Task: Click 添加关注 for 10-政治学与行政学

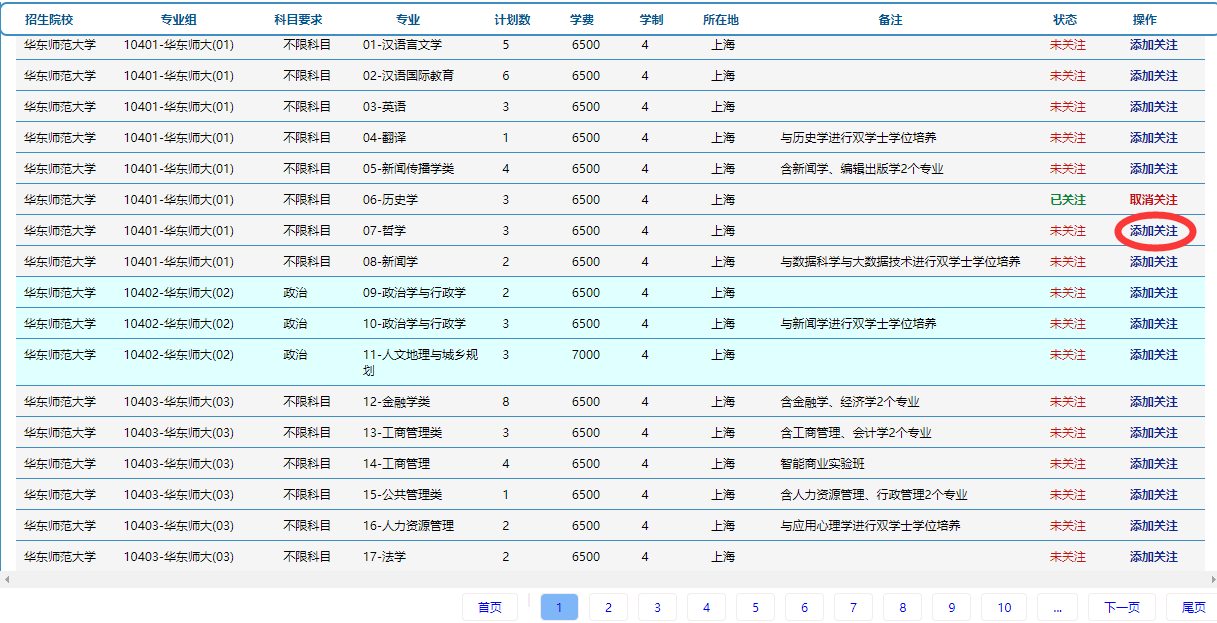Action: (1153, 324)
